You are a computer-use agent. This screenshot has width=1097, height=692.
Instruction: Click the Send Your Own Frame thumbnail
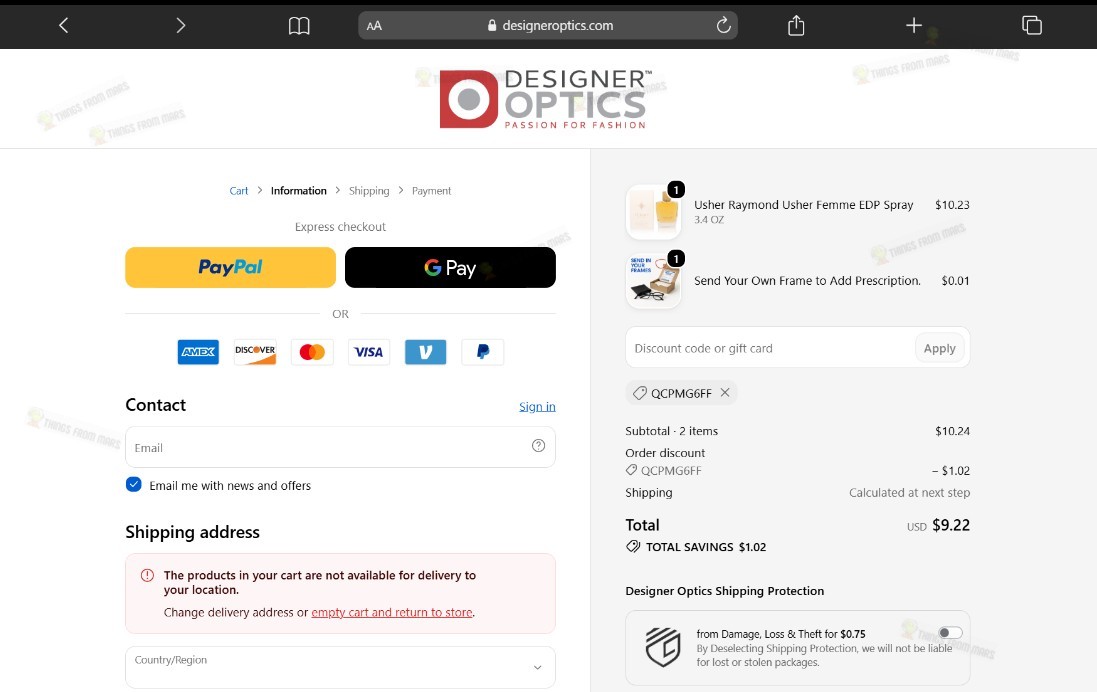[653, 281]
